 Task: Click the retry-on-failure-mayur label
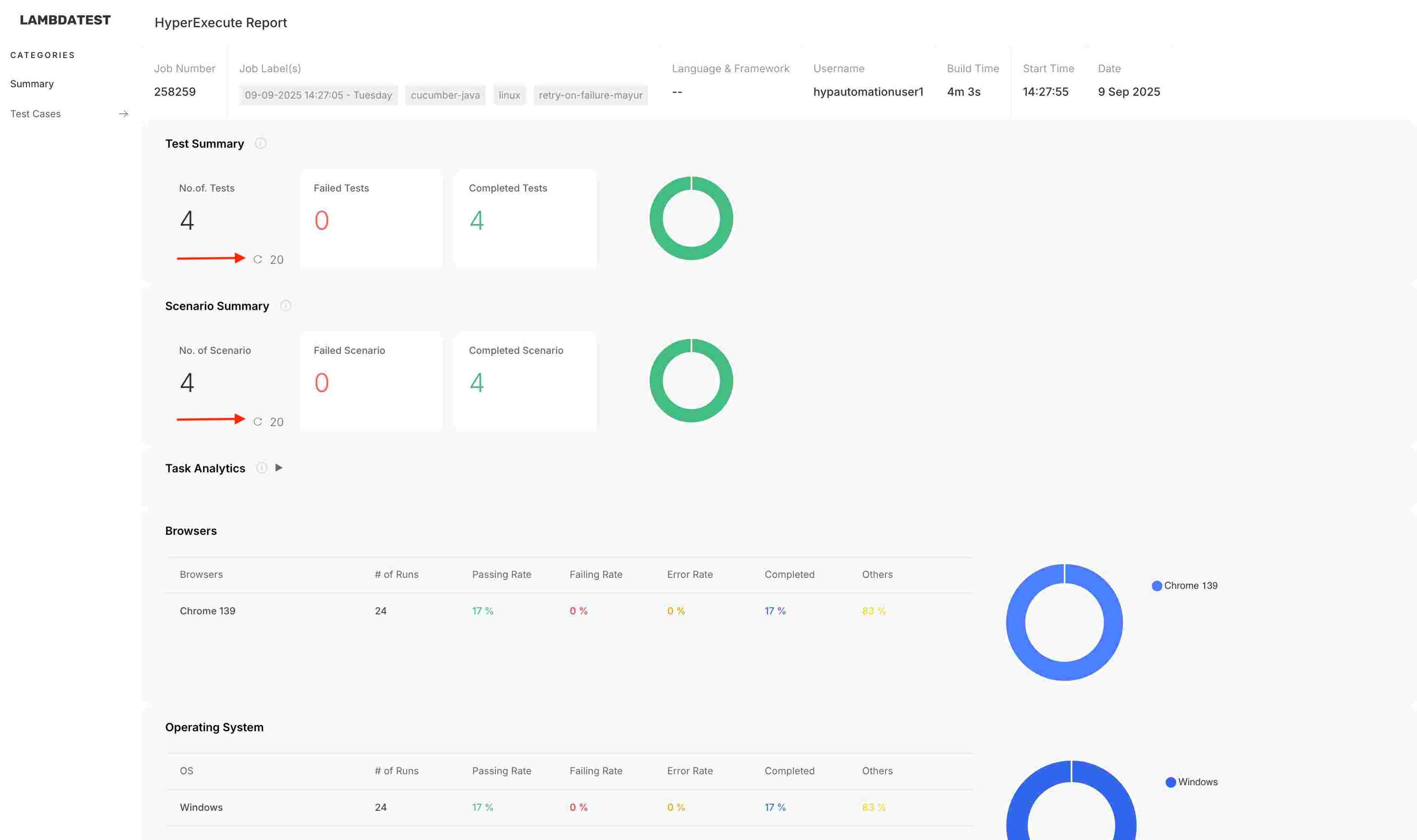click(590, 95)
